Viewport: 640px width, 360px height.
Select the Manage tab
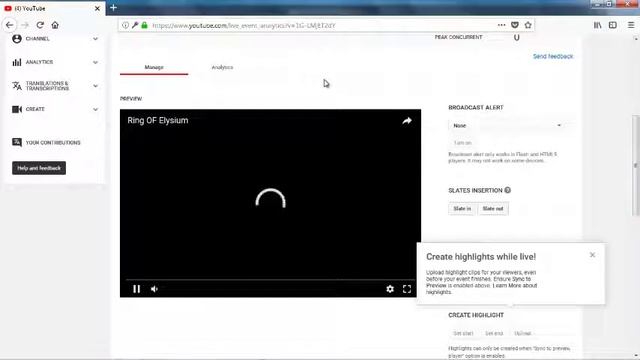(x=154, y=67)
